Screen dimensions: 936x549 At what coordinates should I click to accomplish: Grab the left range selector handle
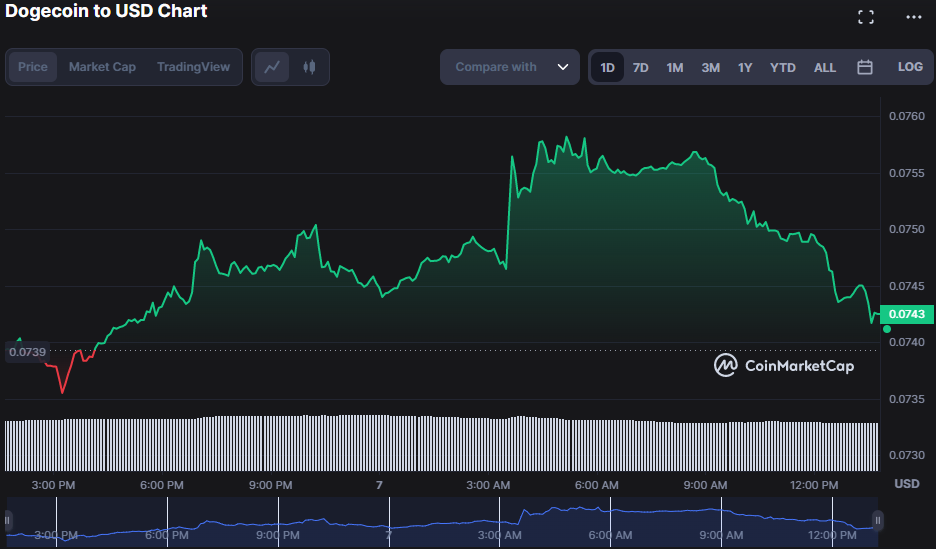tap(8, 520)
